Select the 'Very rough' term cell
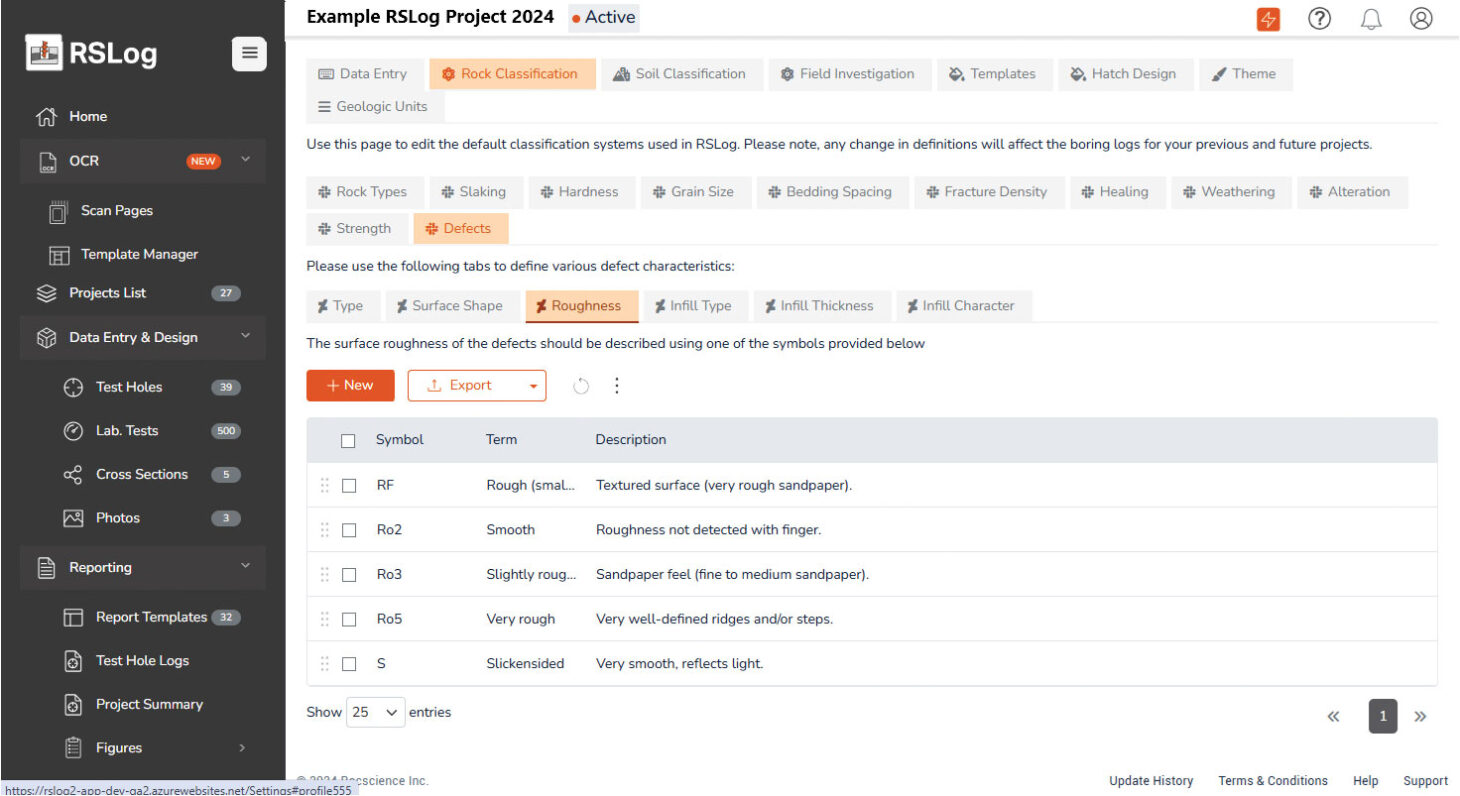1460x796 pixels. coord(521,619)
